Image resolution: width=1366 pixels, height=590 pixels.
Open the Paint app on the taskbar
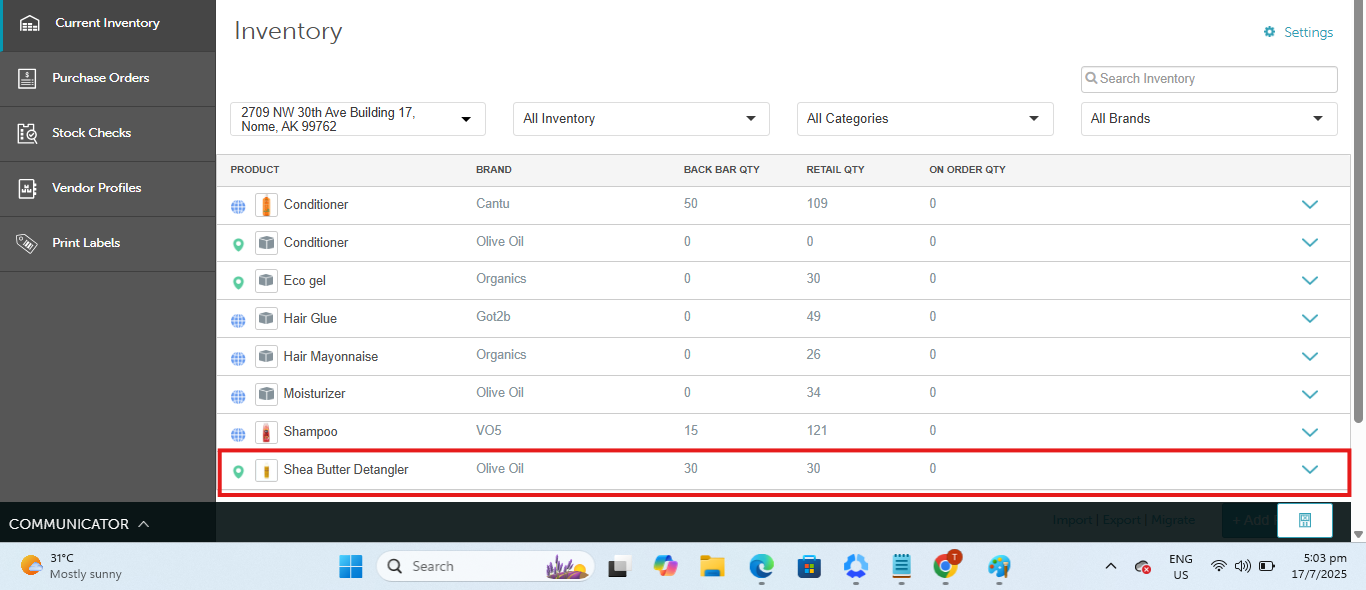coord(999,566)
